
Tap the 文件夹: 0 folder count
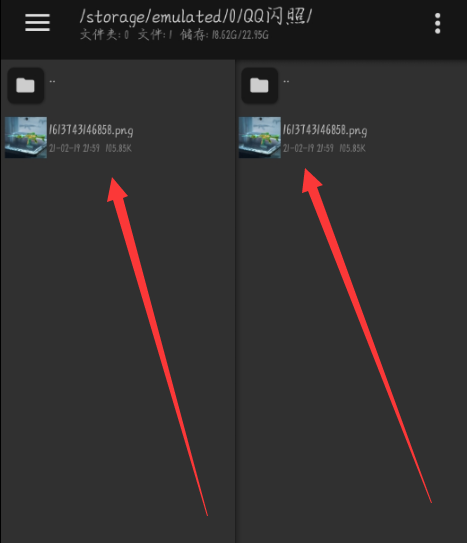pos(105,35)
